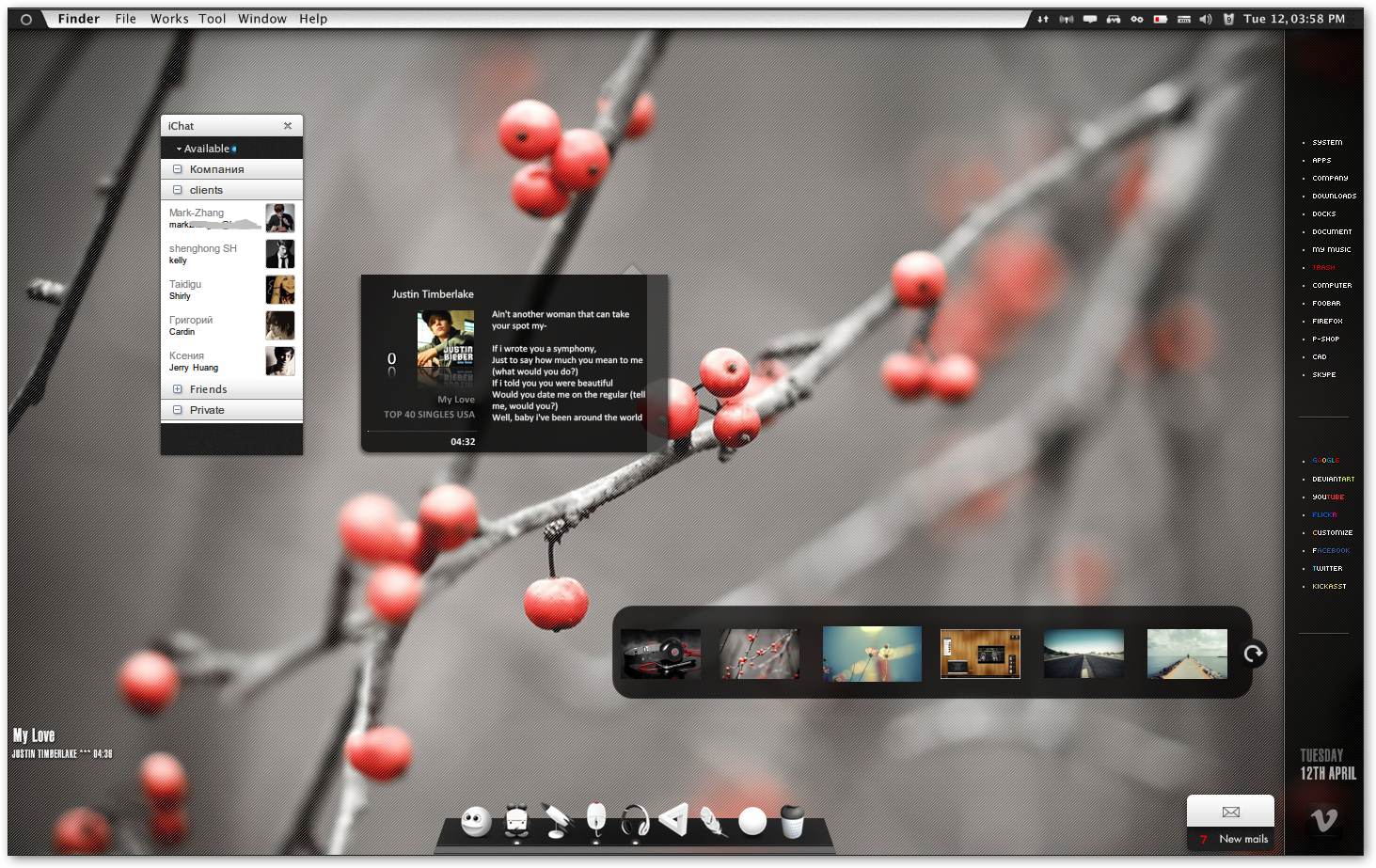The height and width of the screenshot is (868, 1376).
Task: Open the headphones icon in the dock
Action: click(635, 821)
